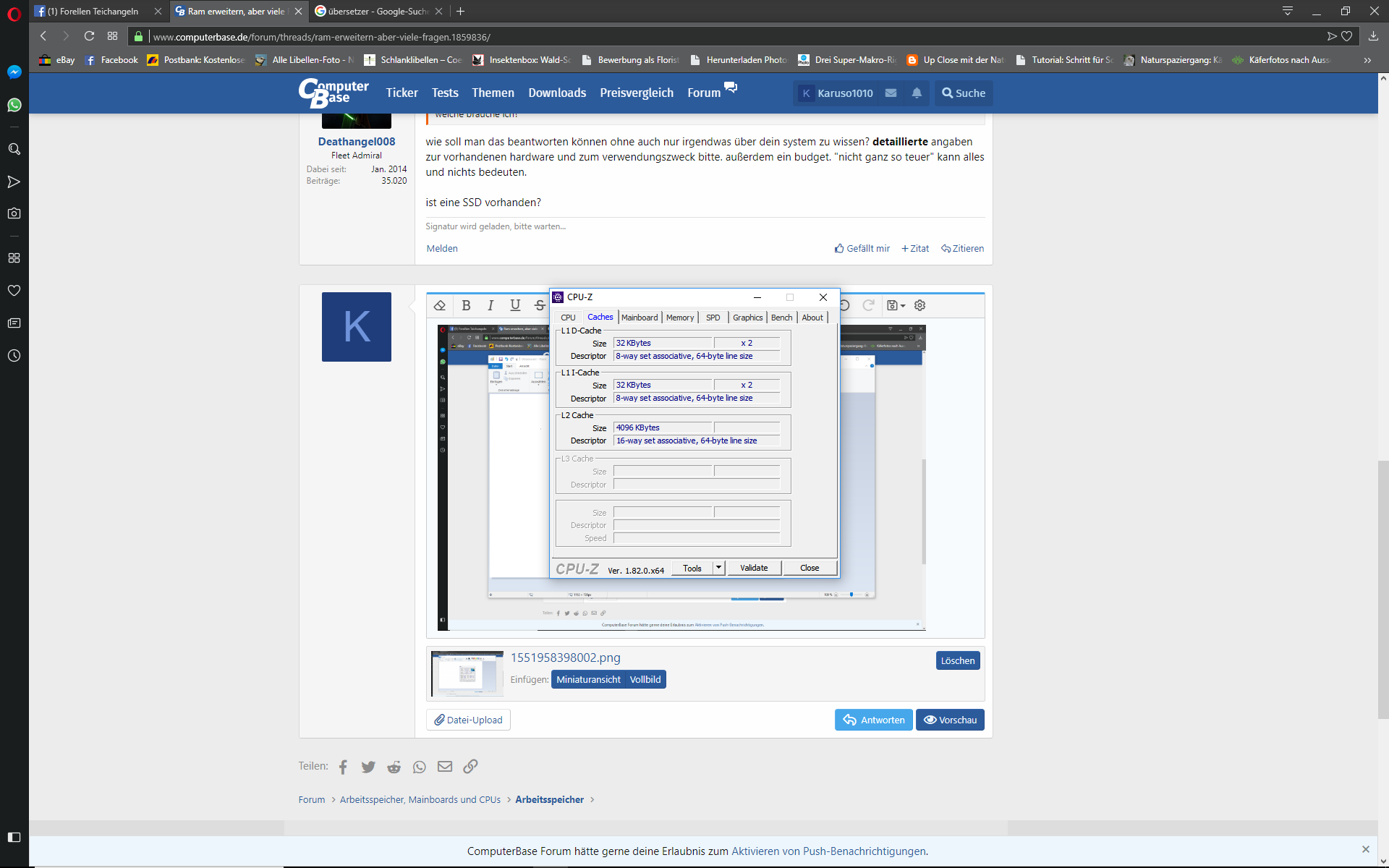Click the page vertical scrollbar

[1383, 590]
